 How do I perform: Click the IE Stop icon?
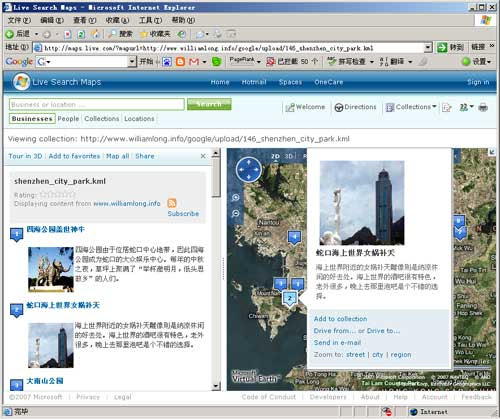(x=68, y=34)
